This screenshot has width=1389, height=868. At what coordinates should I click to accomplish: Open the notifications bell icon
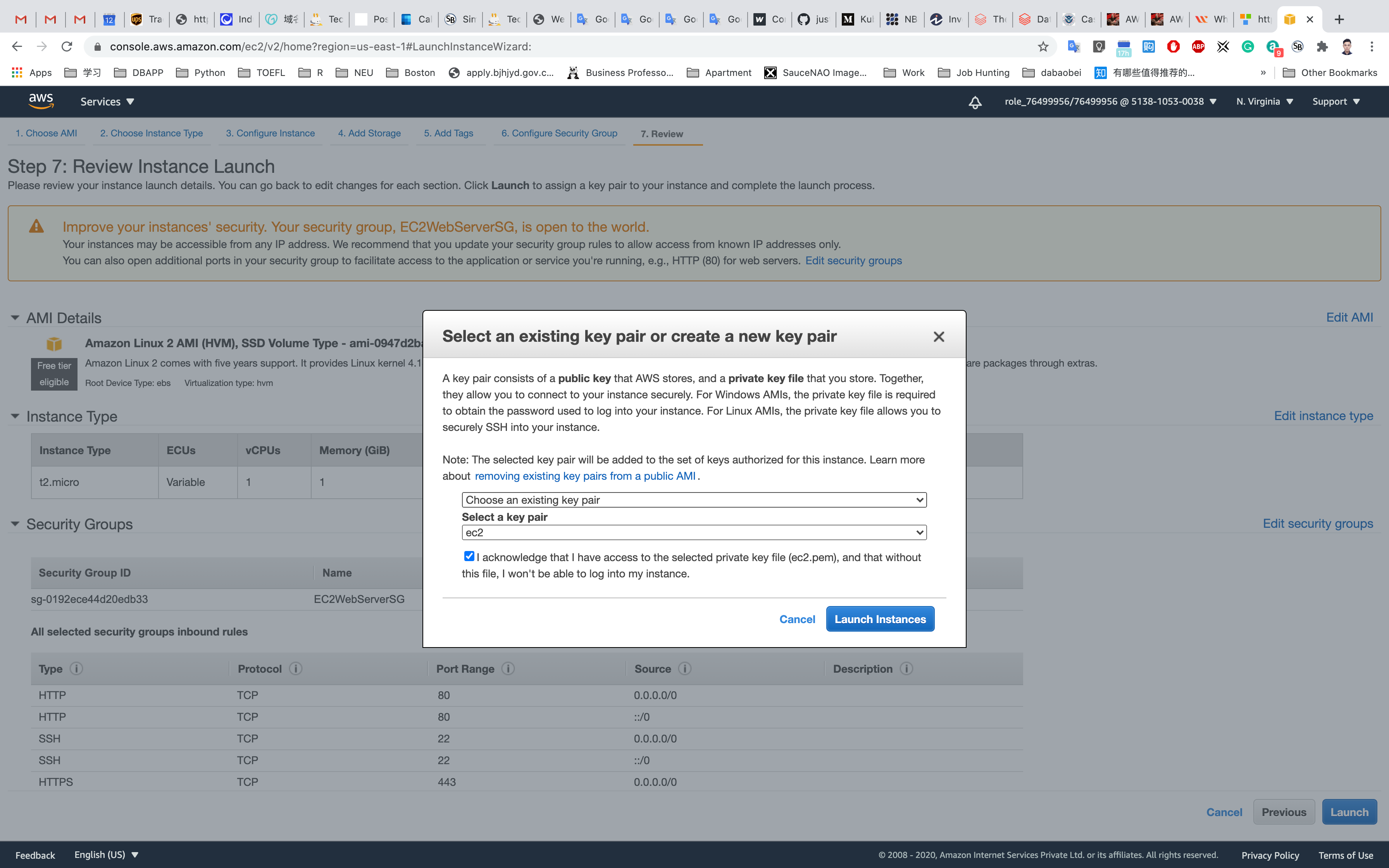coord(975,102)
